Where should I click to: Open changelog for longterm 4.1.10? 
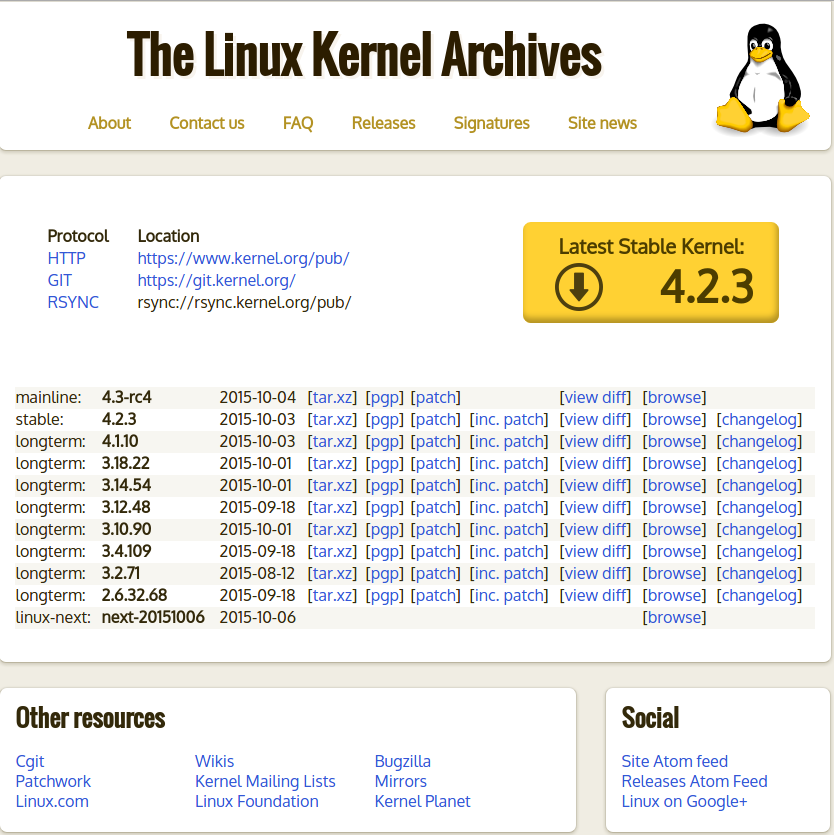(x=759, y=441)
